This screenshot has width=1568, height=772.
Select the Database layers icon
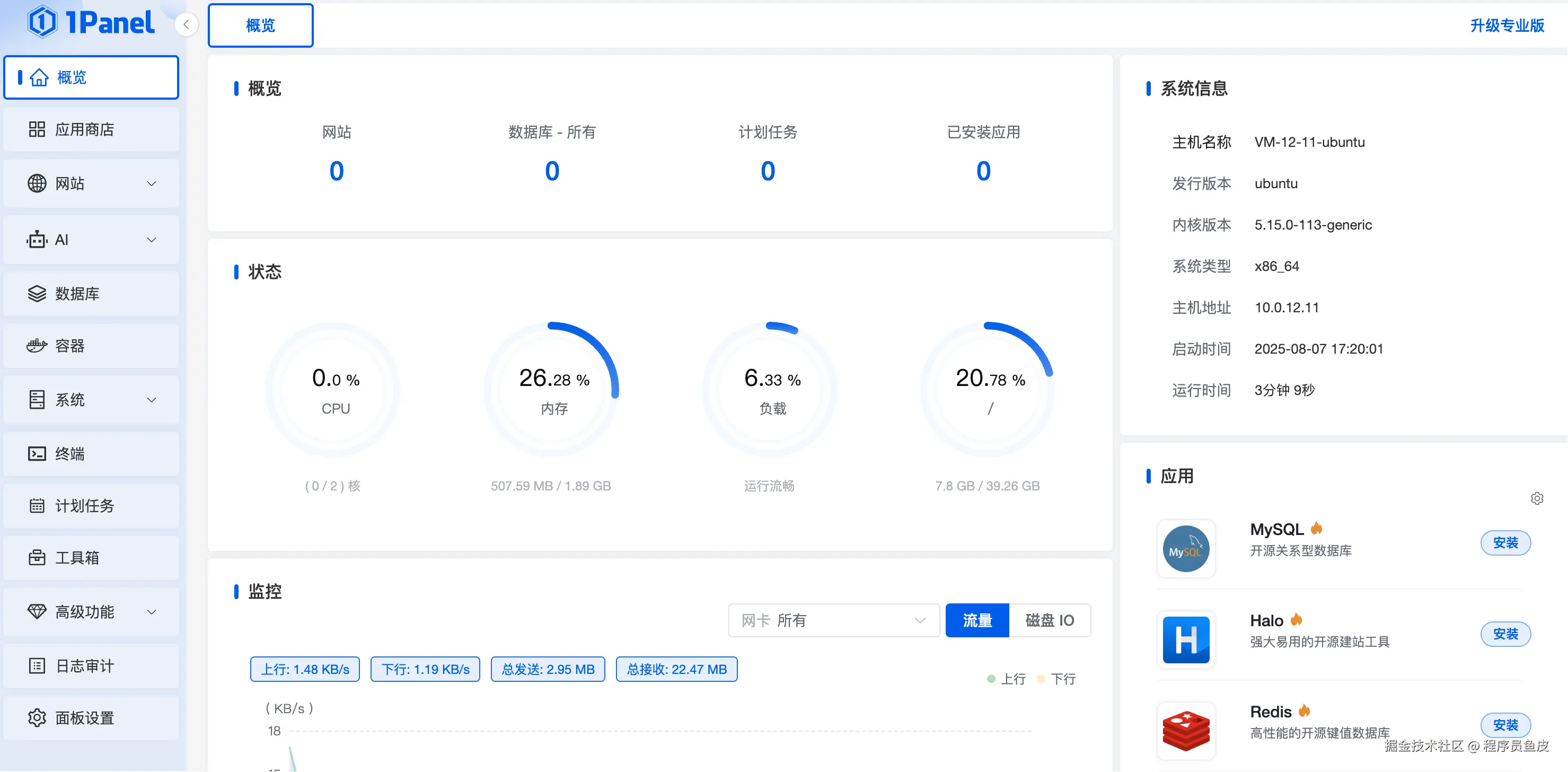point(37,293)
